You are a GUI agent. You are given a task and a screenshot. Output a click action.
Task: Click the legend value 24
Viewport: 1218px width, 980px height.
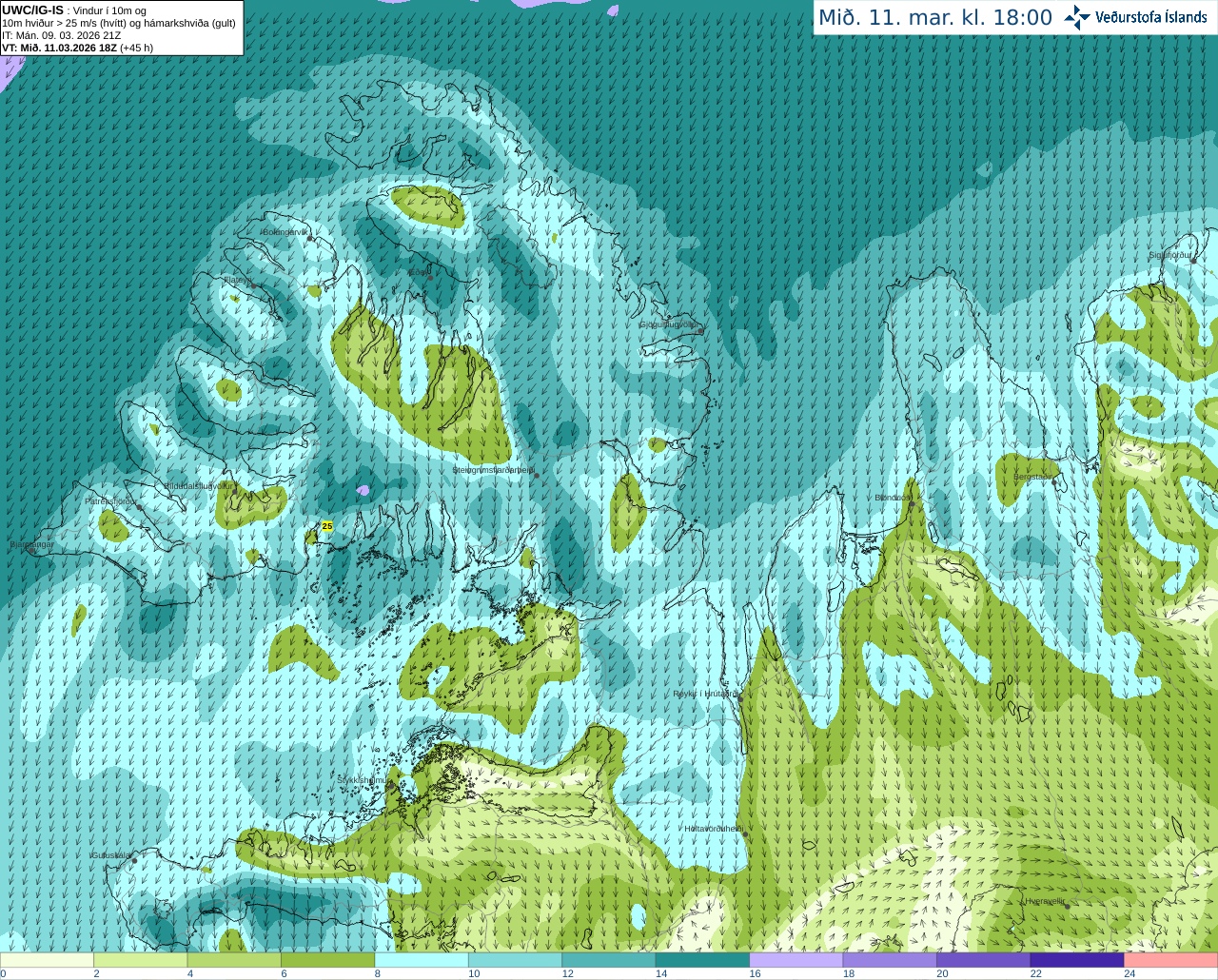(x=1130, y=973)
